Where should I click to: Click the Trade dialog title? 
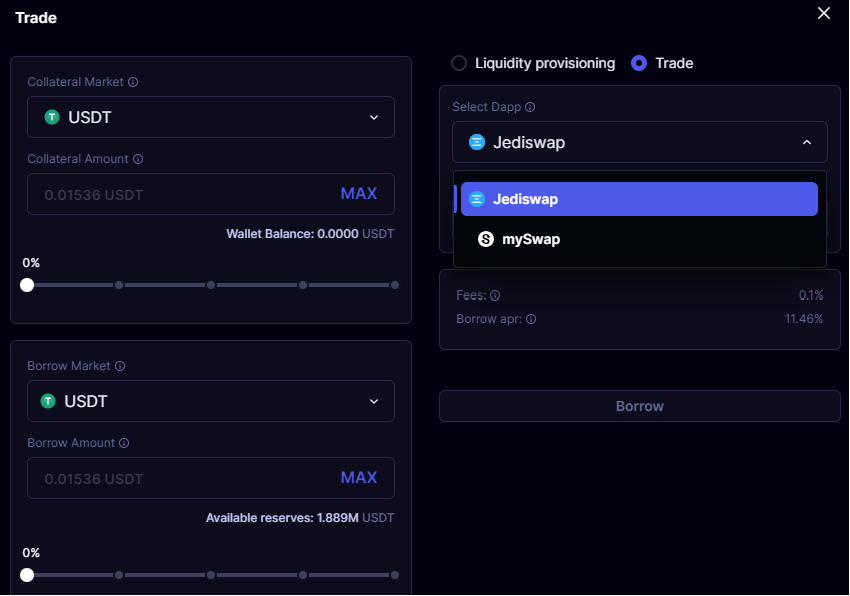click(36, 18)
